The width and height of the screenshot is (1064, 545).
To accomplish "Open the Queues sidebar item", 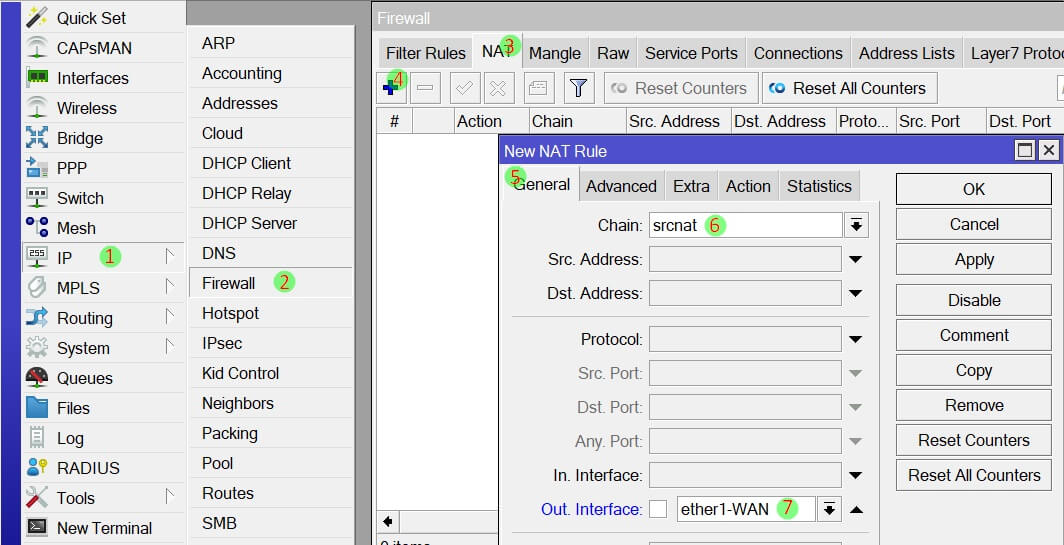I will coord(84,378).
